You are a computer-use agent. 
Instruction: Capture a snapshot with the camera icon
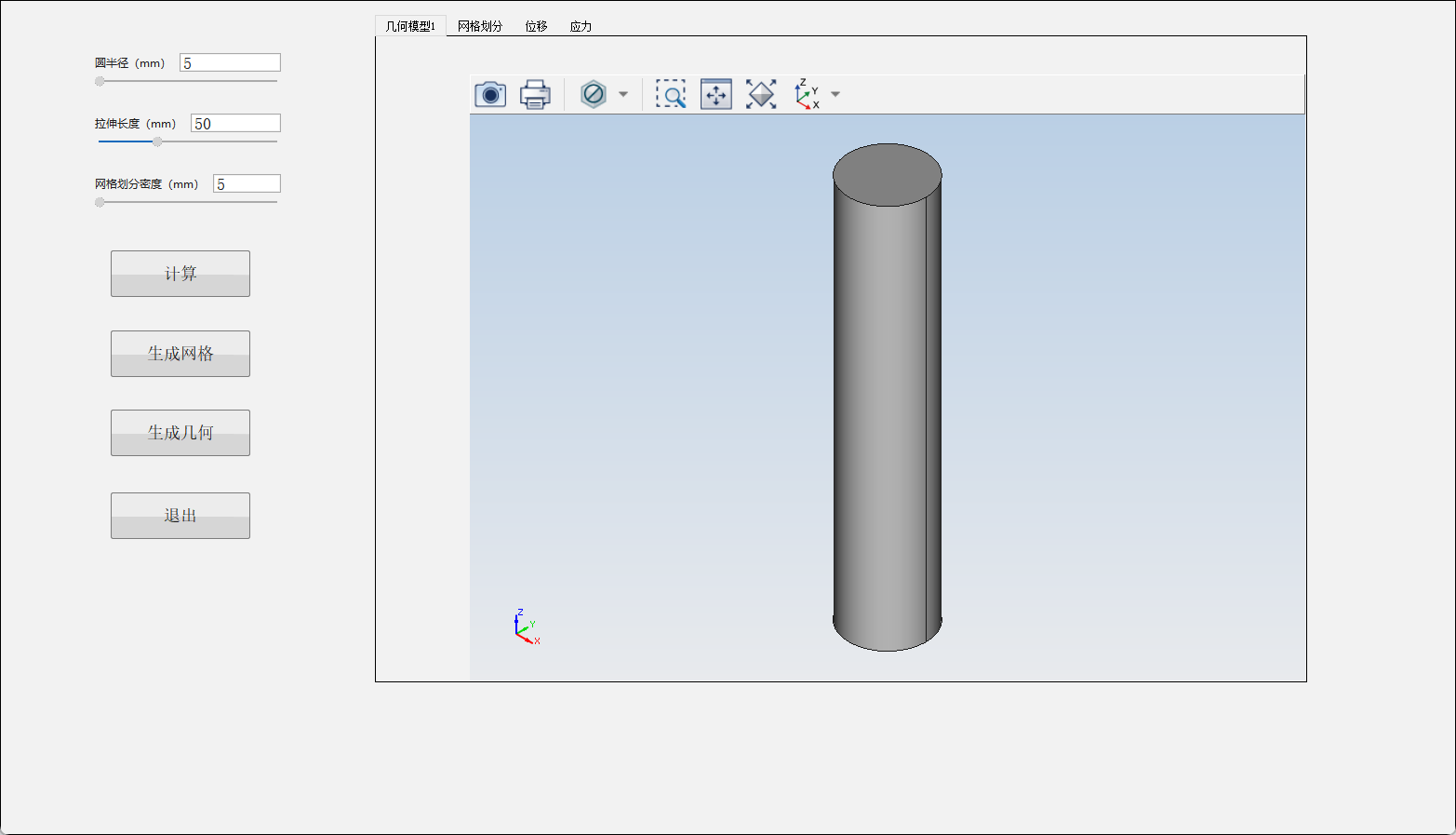point(490,94)
